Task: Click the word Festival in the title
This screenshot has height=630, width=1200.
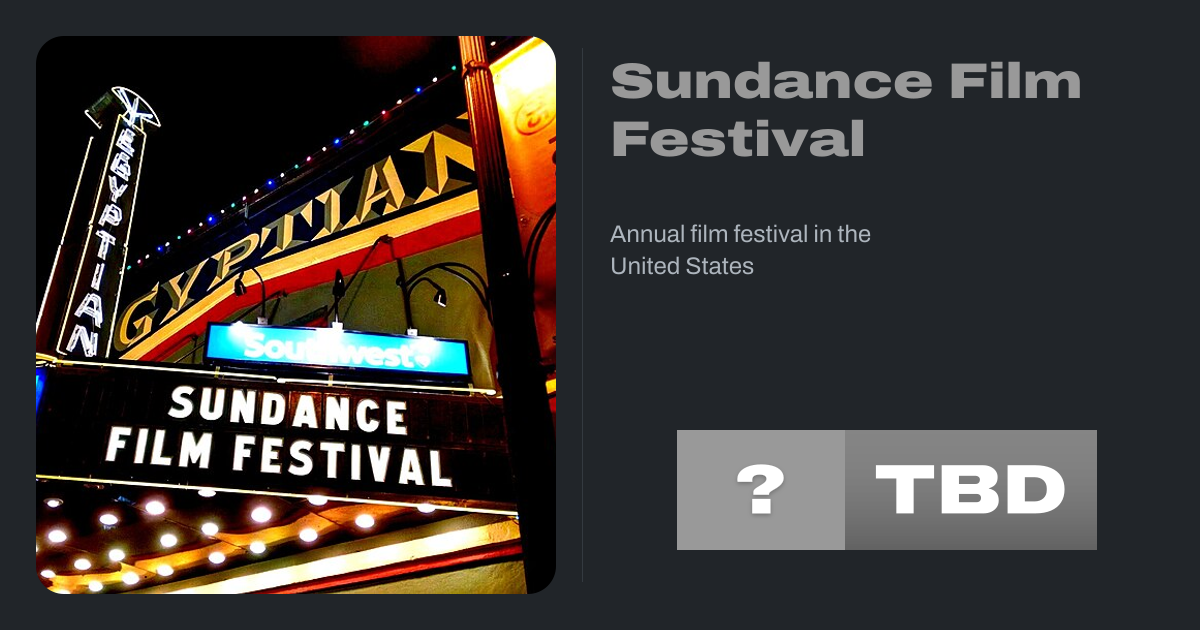Action: [737, 139]
